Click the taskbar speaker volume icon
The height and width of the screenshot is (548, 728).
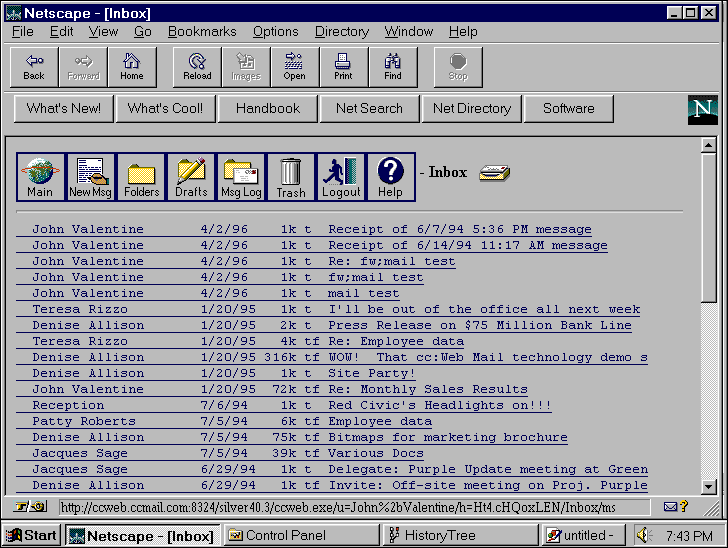(644, 535)
